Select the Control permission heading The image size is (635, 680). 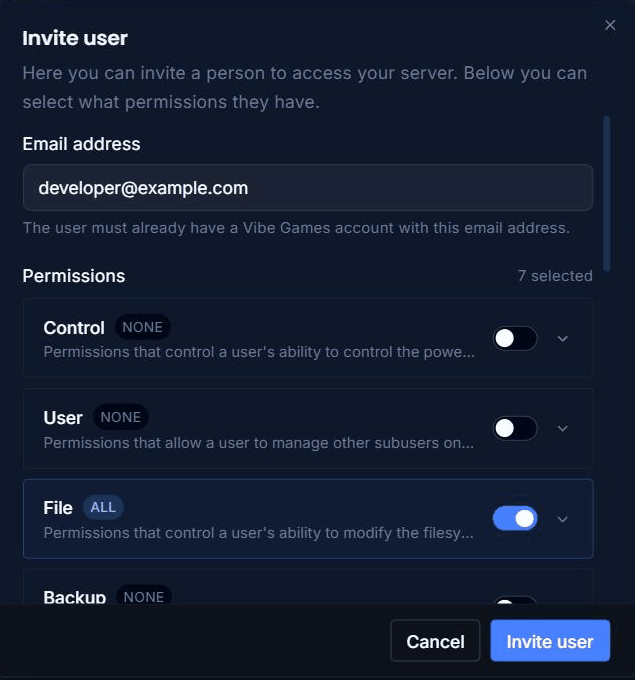tap(74, 328)
